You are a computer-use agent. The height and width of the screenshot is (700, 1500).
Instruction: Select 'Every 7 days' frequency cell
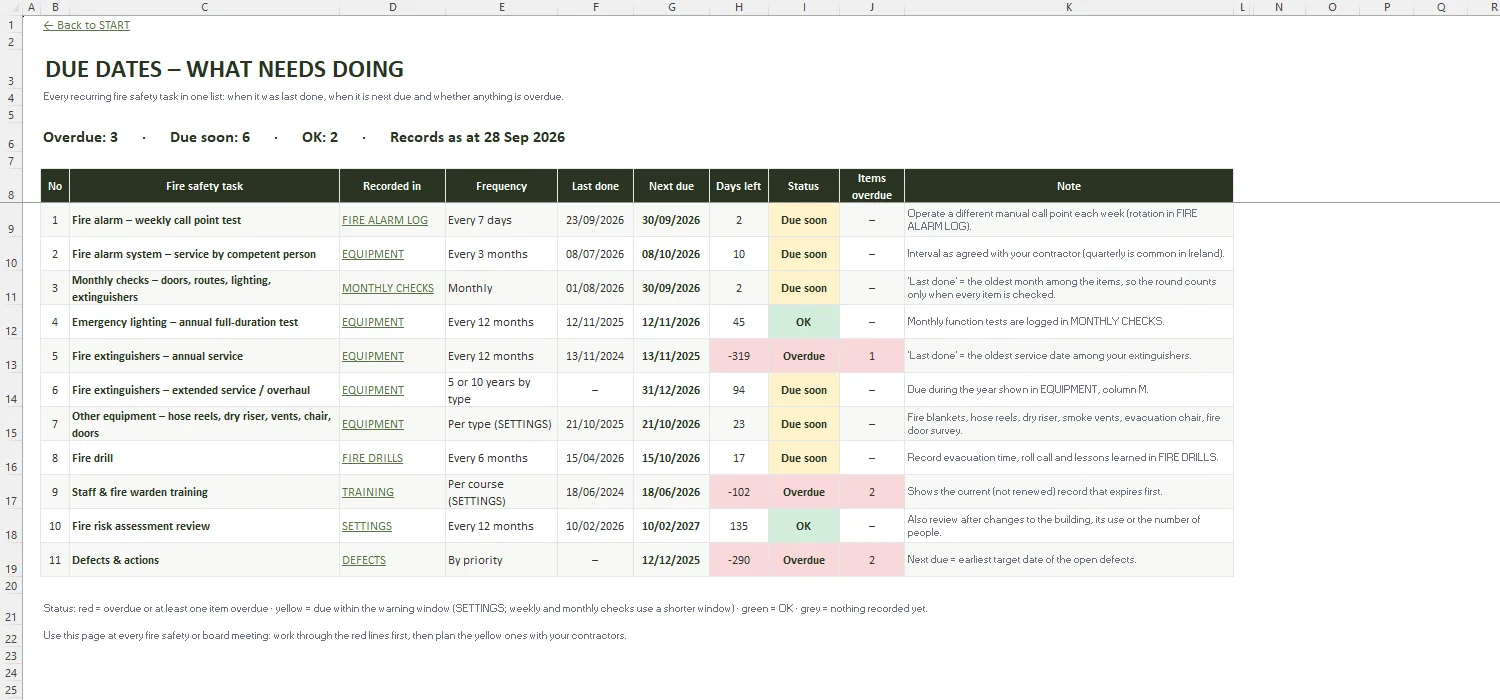tap(501, 220)
